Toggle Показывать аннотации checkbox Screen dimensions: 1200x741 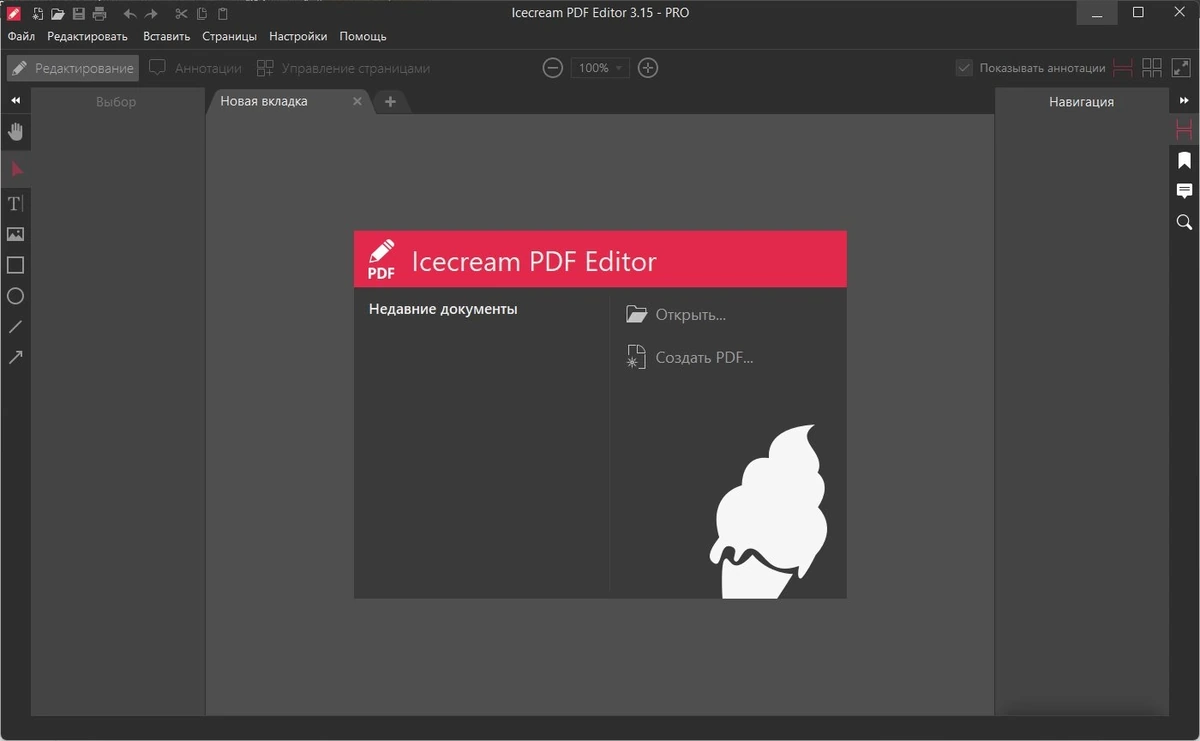(x=964, y=68)
